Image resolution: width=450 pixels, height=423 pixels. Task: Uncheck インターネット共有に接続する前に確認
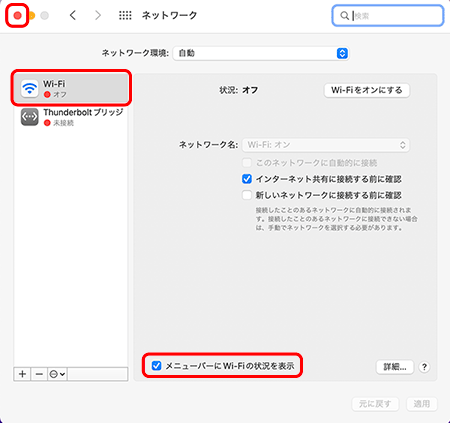247,179
